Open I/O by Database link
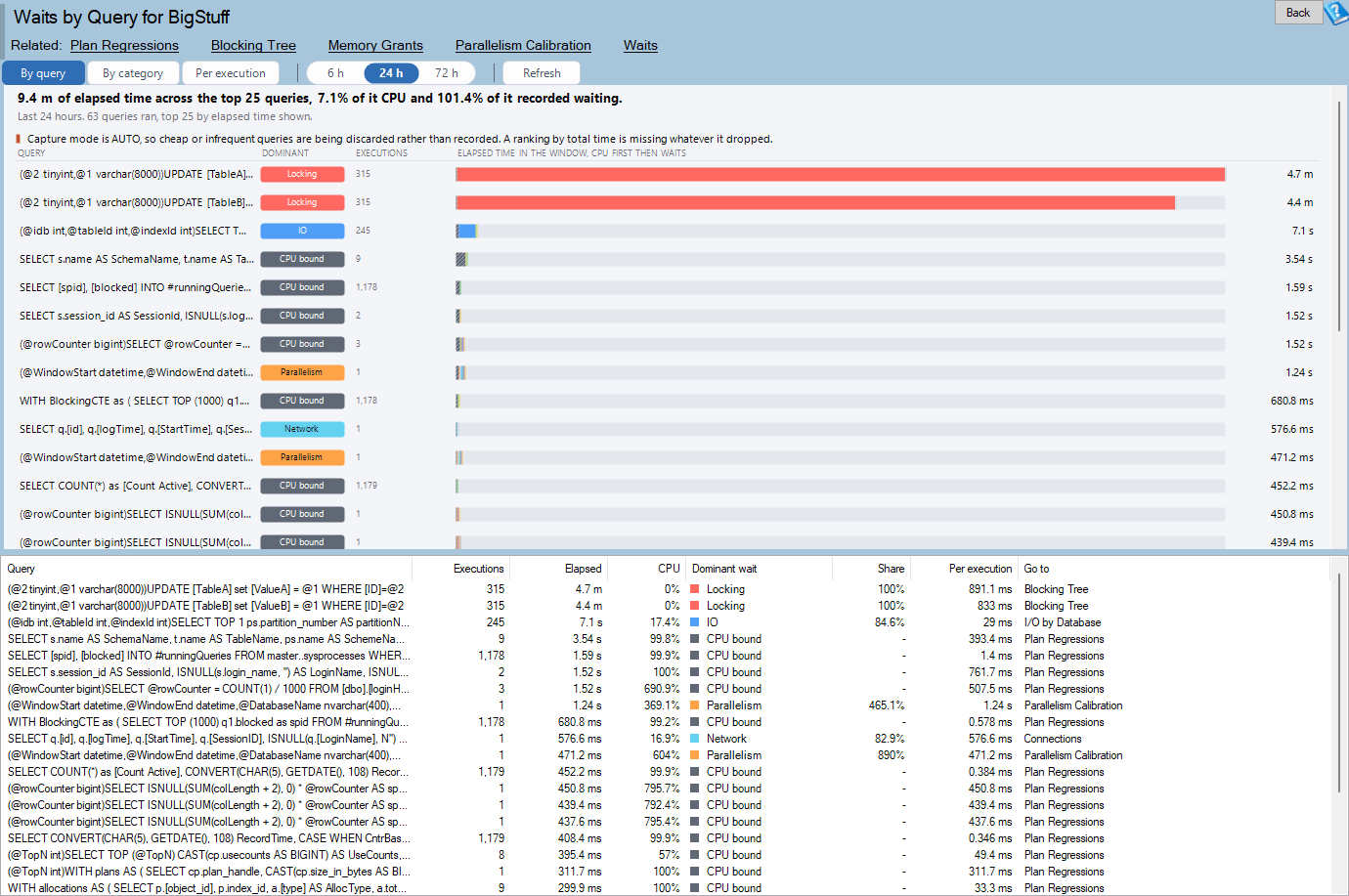 (1062, 622)
